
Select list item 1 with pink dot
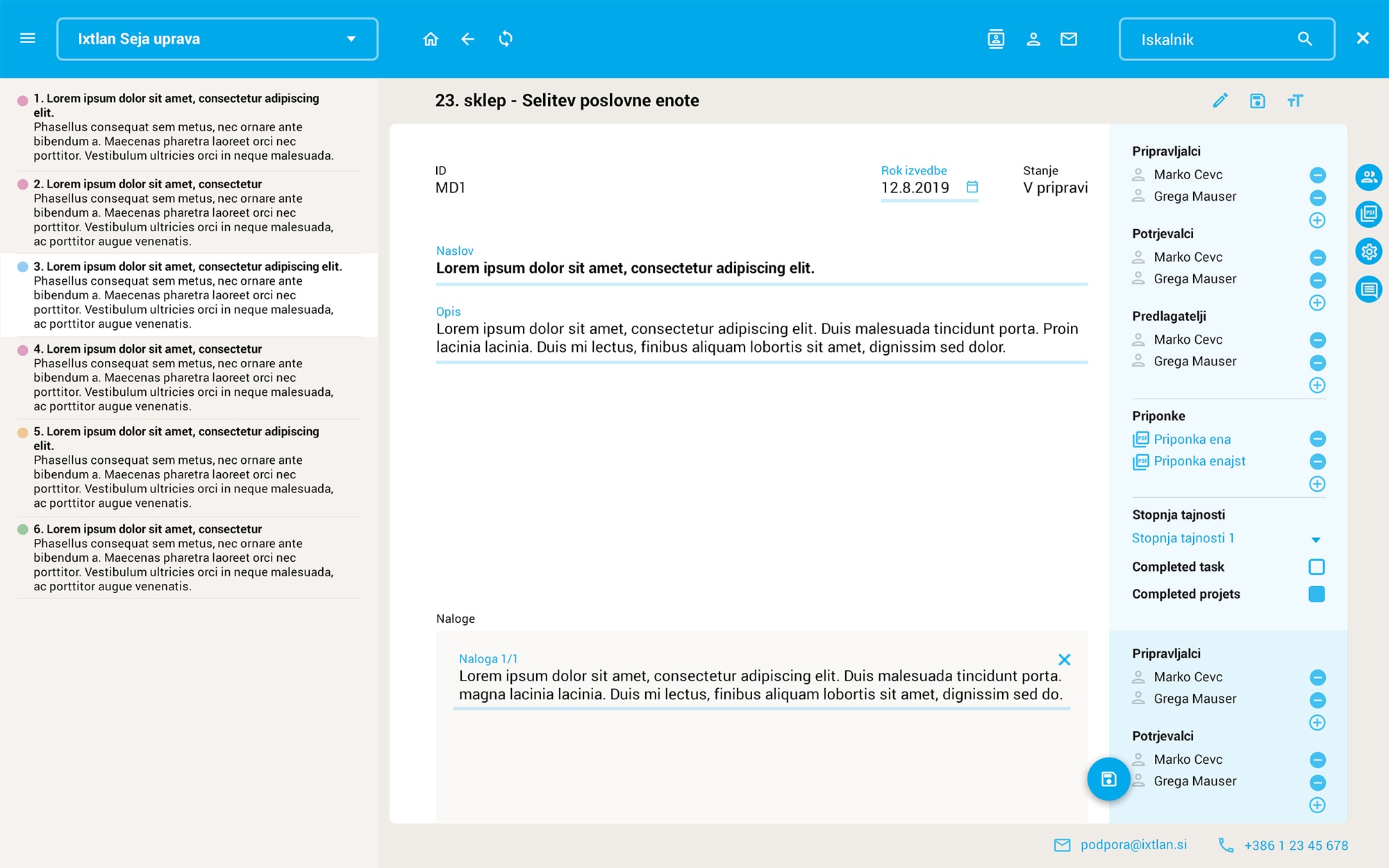(189, 126)
